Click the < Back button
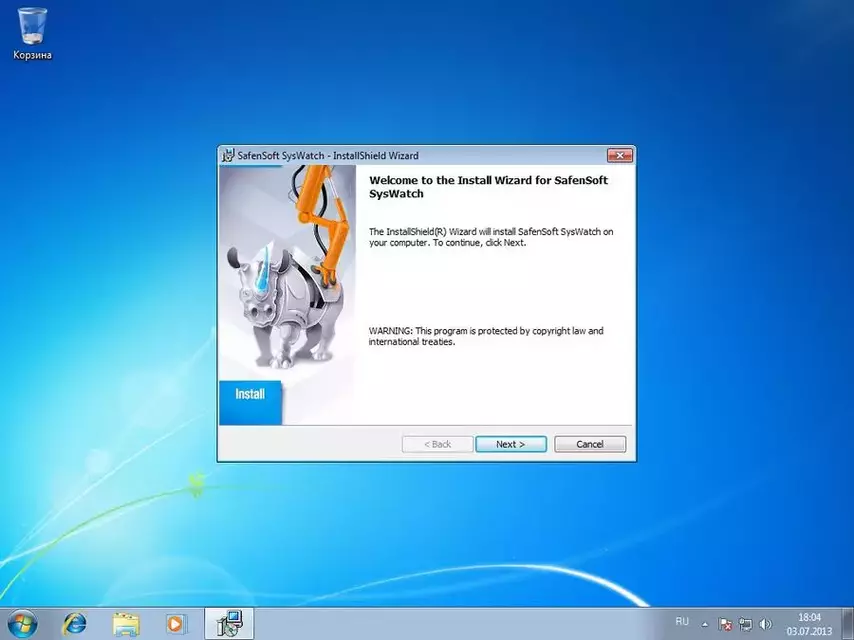Image resolution: width=854 pixels, height=640 pixels. tap(437, 444)
